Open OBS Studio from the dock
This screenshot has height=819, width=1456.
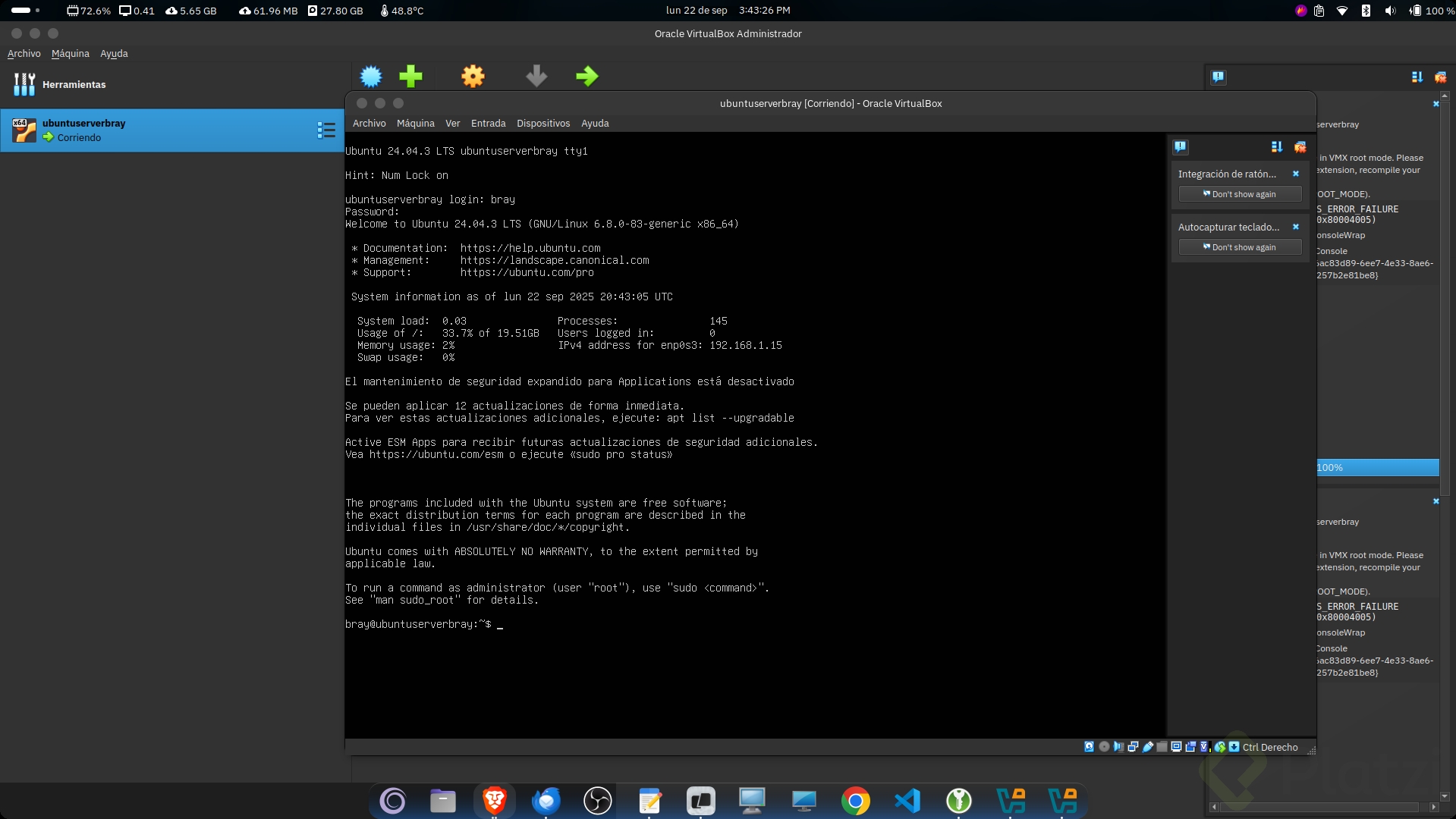[597, 800]
